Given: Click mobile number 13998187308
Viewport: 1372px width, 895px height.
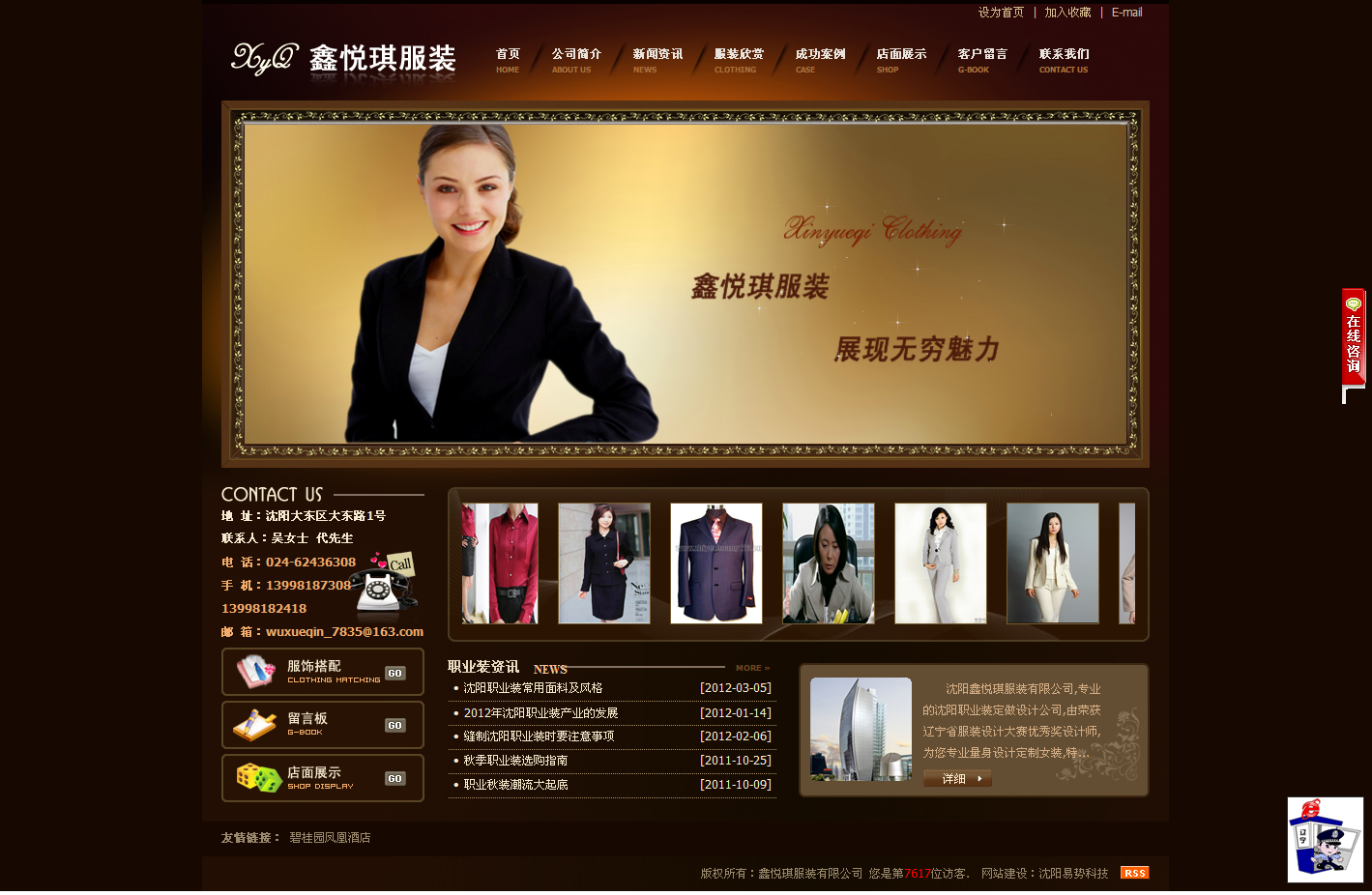Looking at the screenshot, I should [x=308, y=586].
